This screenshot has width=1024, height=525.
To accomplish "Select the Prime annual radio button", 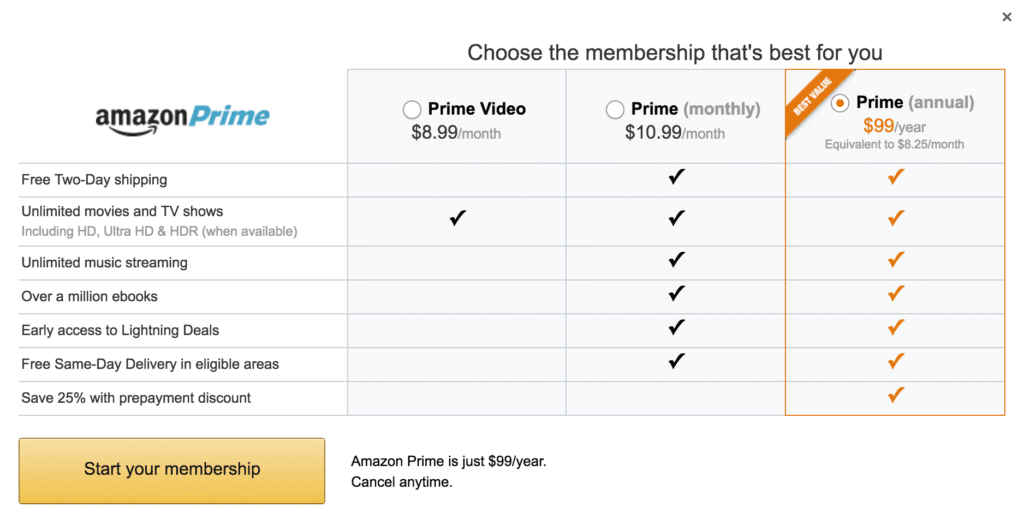I will 841,103.
